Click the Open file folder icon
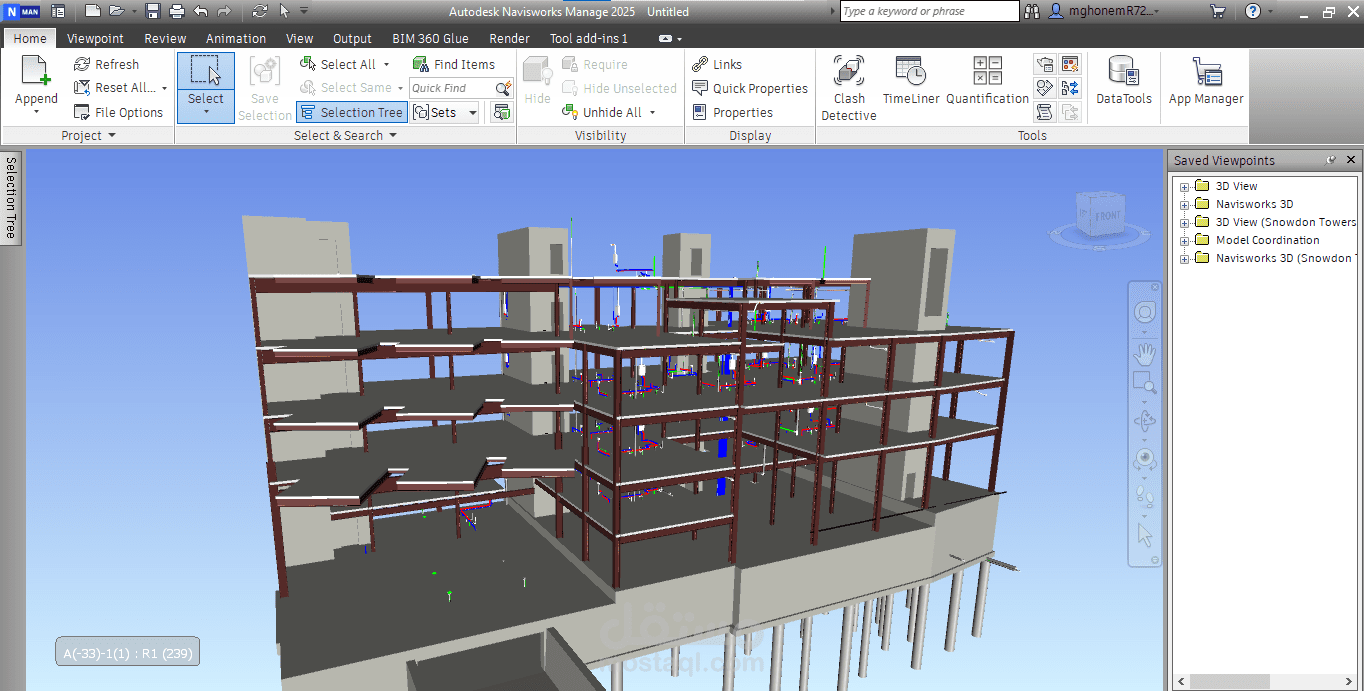The image size is (1364, 691). [117, 11]
